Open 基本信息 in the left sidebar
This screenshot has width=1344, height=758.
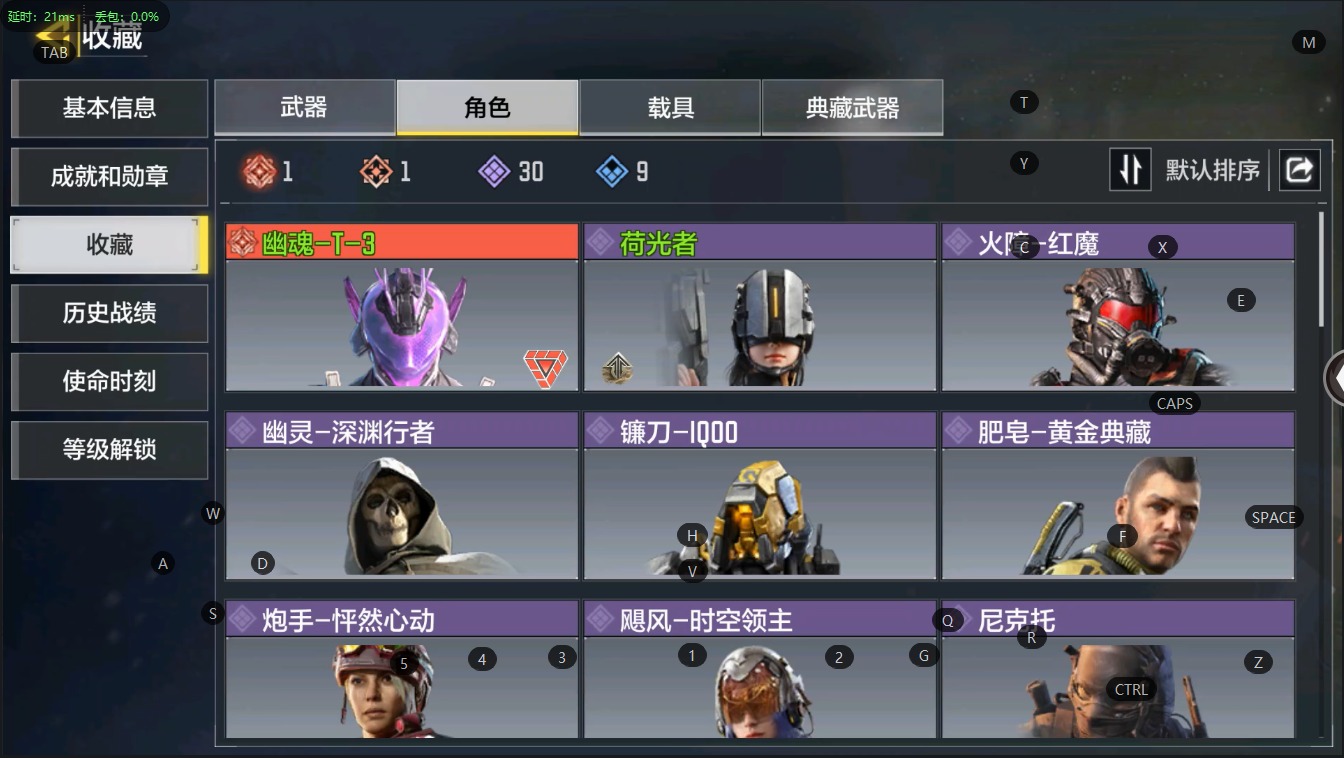[109, 108]
